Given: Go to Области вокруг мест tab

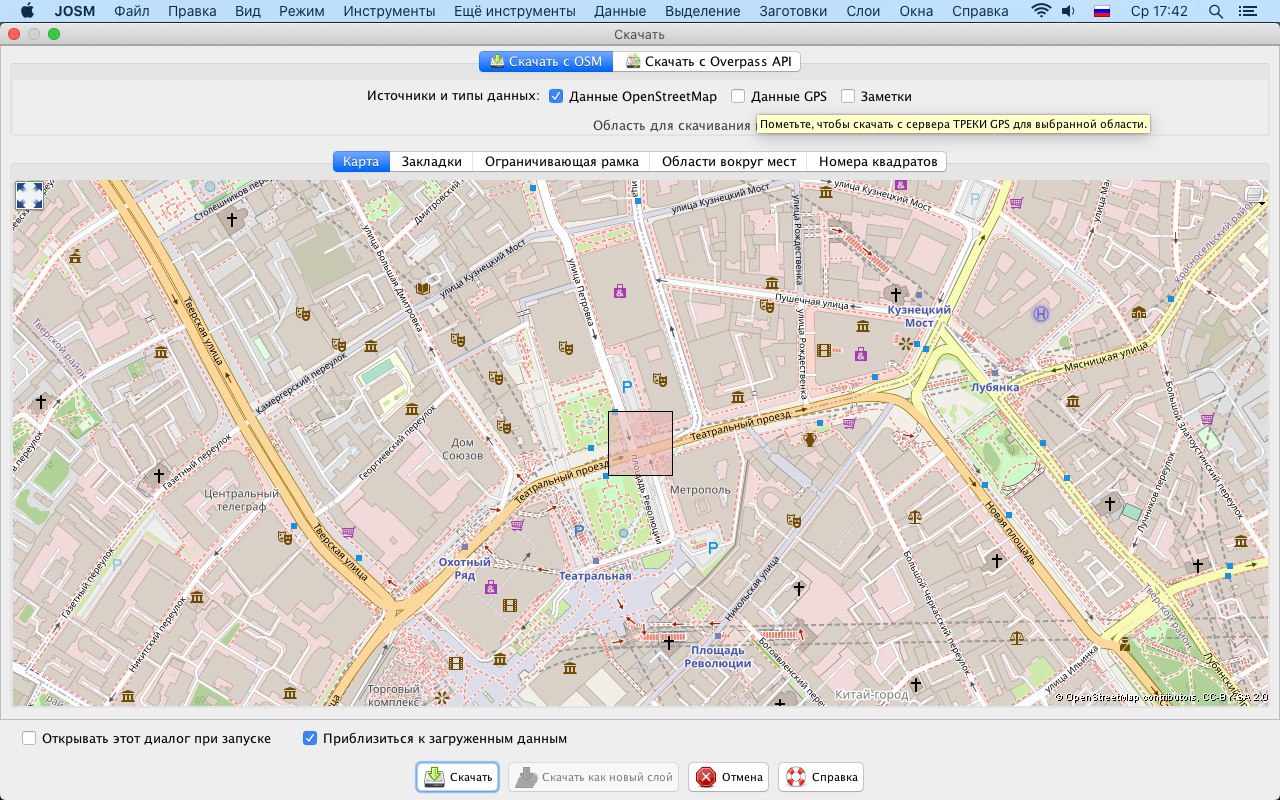Looking at the screenshot, I should pyautogui.click(x=728, y=161).
